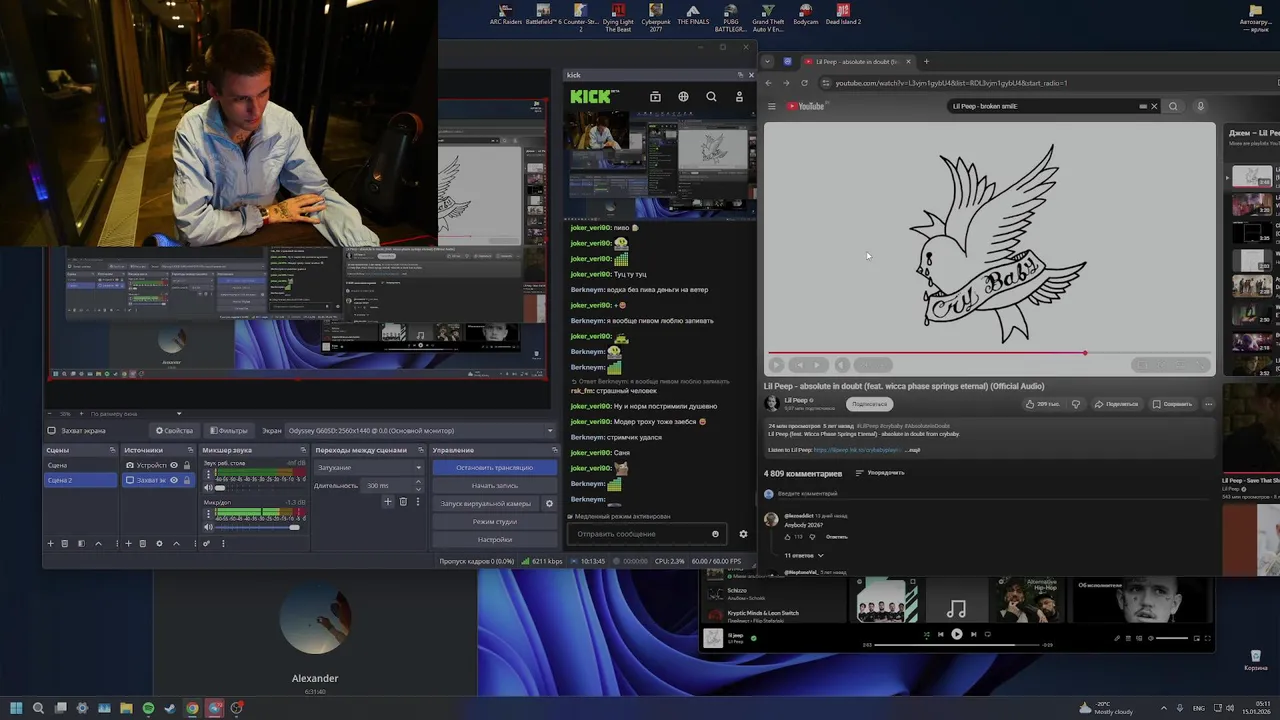Open the Упорядочить comment sort menu
This screenshot has height=720, width=1280.
click(880, 473)
